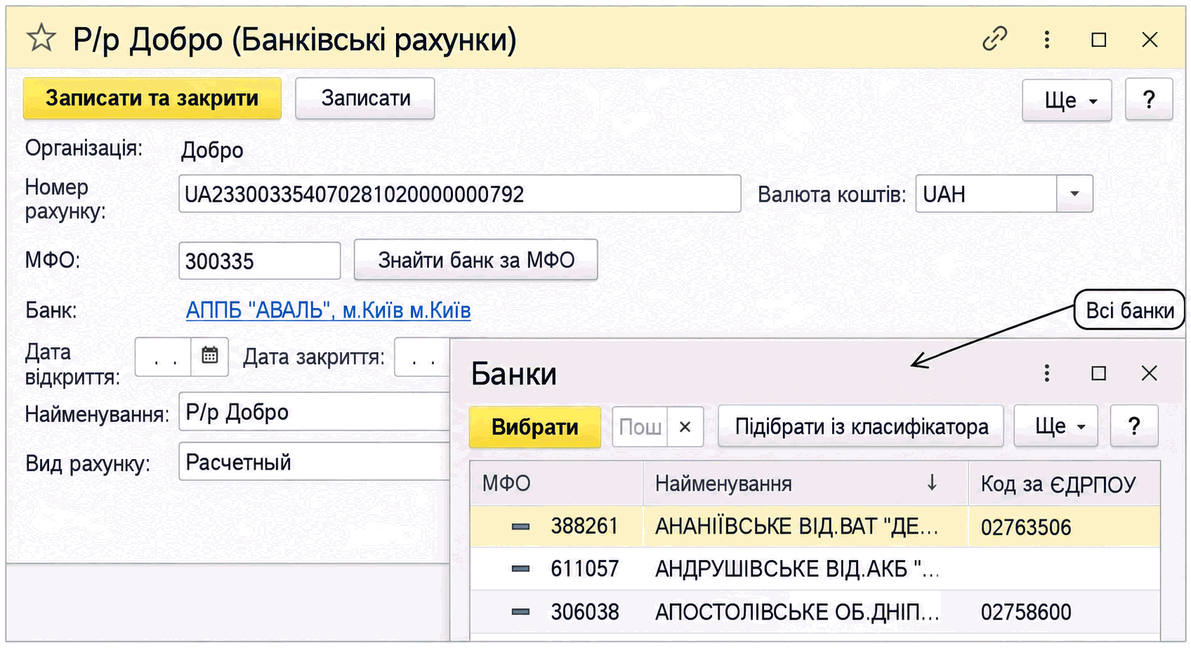Click row icon next to МФО 306038
The height and width of the screenshot is (649, 1191).
coord(520,612)
